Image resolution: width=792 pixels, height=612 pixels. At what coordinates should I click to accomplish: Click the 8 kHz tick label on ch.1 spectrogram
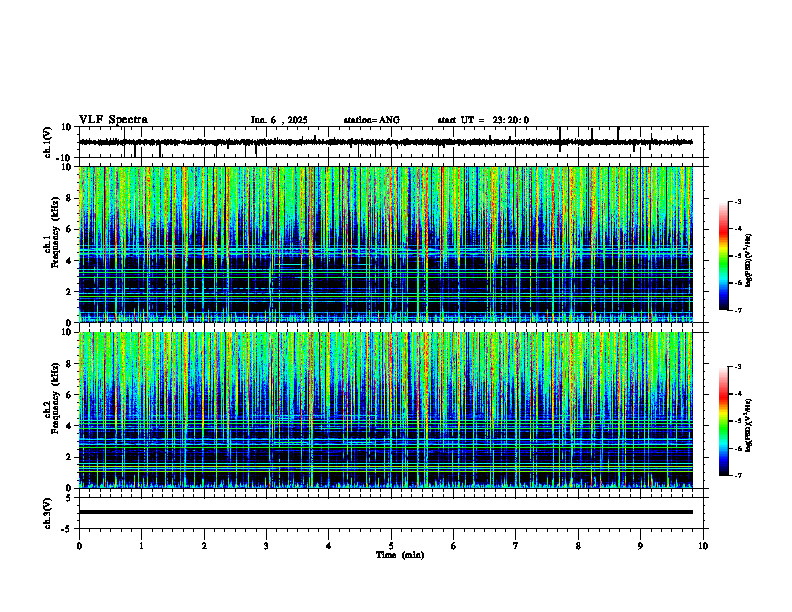click(69, 198)
